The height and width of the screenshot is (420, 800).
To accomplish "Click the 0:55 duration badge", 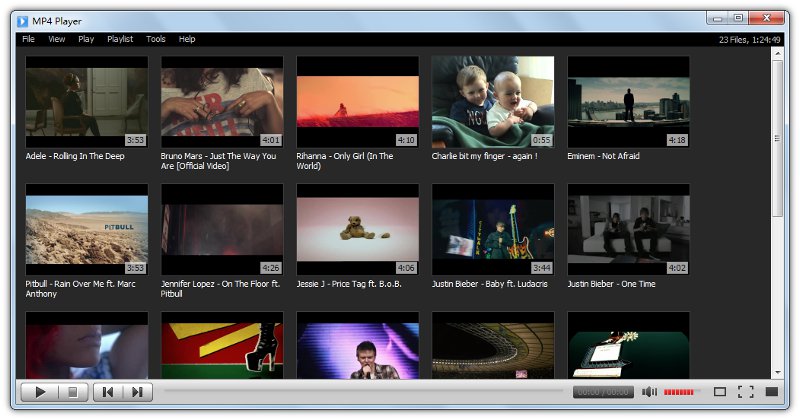I will click(x=542, y=140).
